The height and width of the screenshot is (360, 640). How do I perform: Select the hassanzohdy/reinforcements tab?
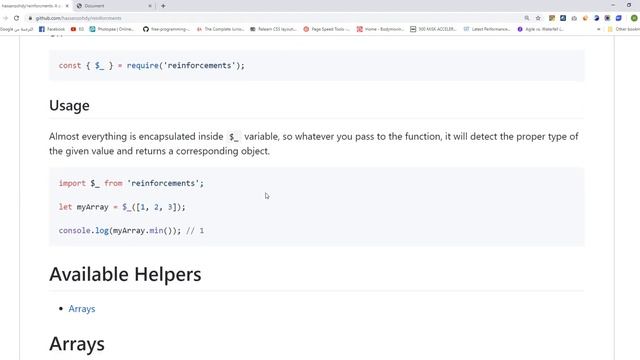click(35, 6)
